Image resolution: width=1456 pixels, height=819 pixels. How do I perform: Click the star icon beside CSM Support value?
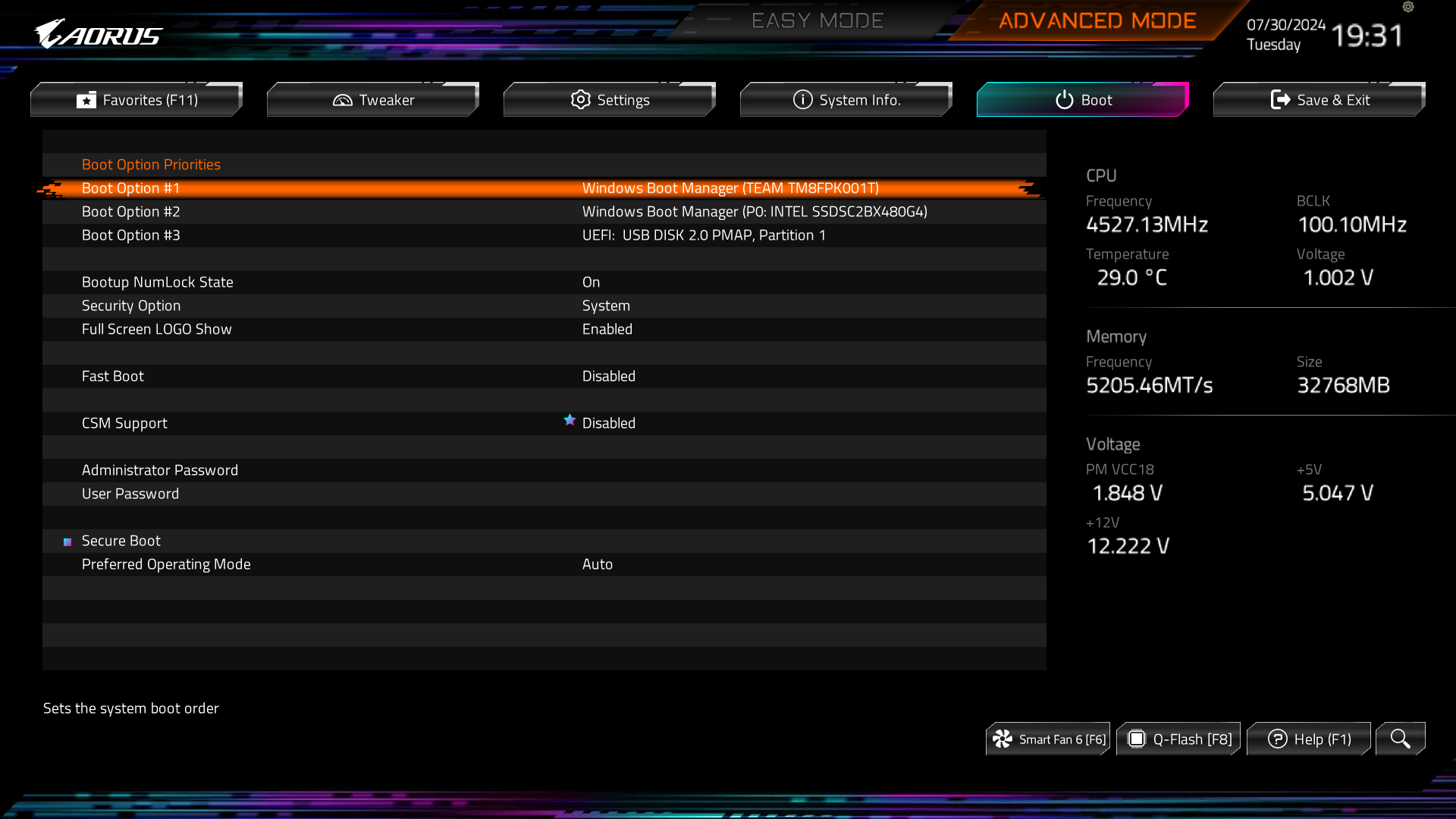click(570, 420)
